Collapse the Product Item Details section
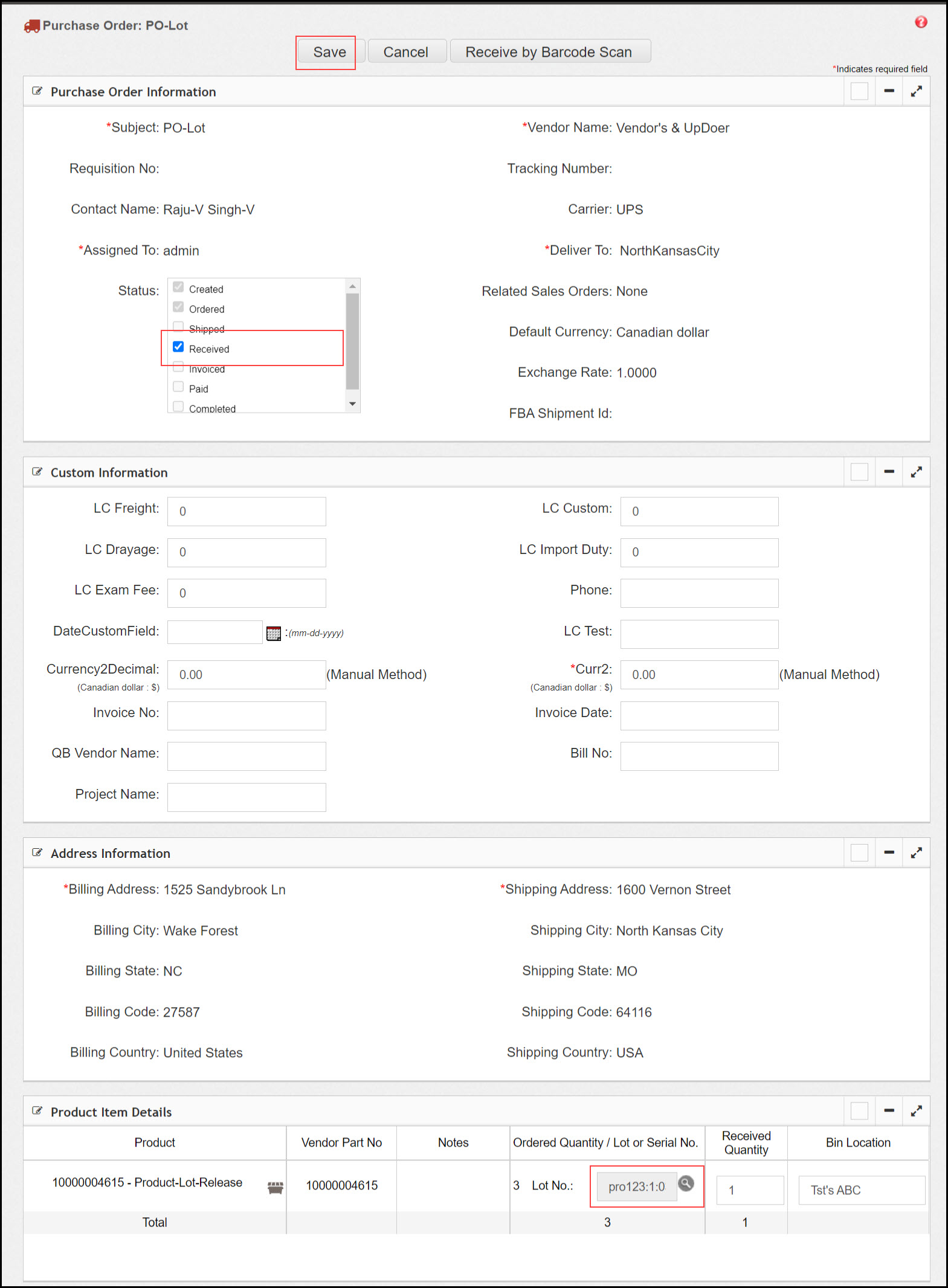 [889, 1111]
